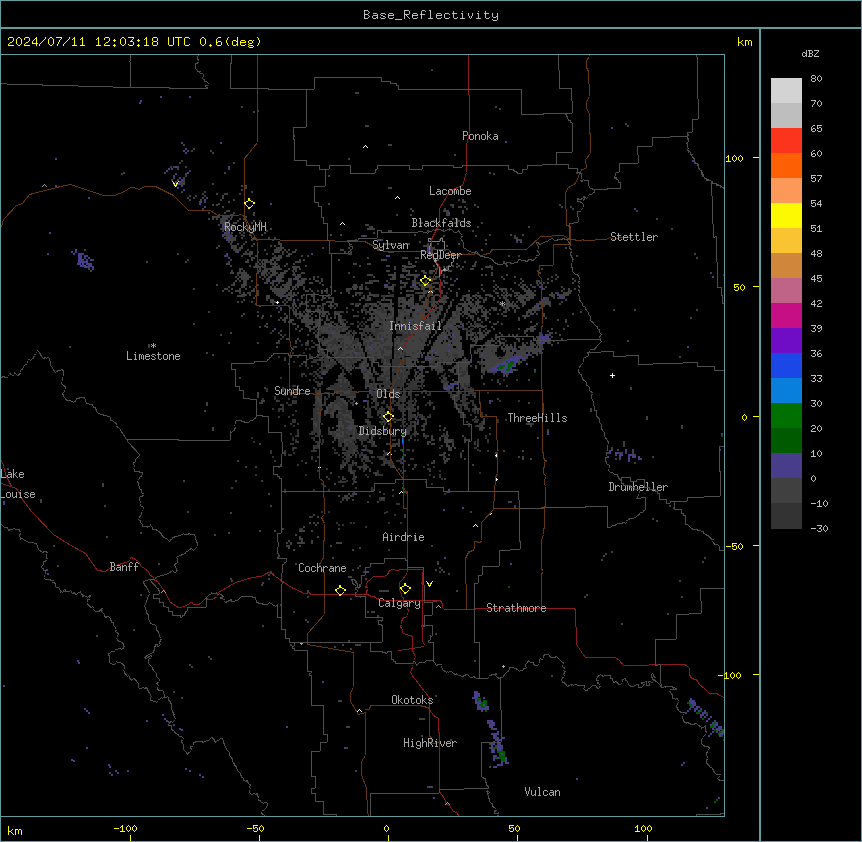Select the slate purple 10-0 dBZ legend swatch
The image size is (862, 842).
[786, 466]
